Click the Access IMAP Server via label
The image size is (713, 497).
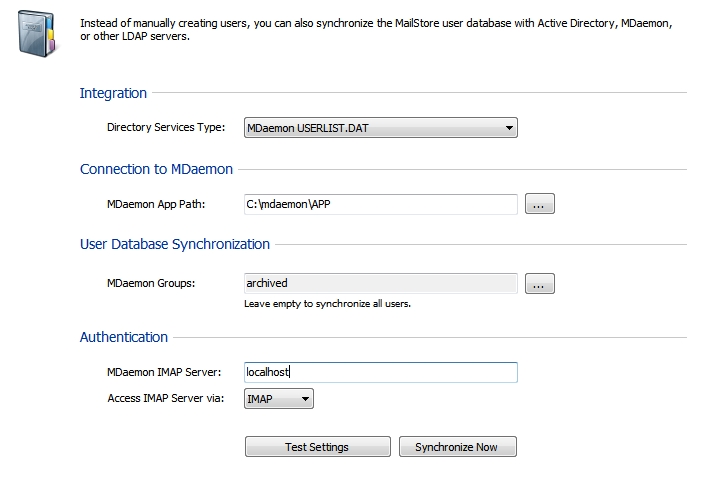(166, 398)
